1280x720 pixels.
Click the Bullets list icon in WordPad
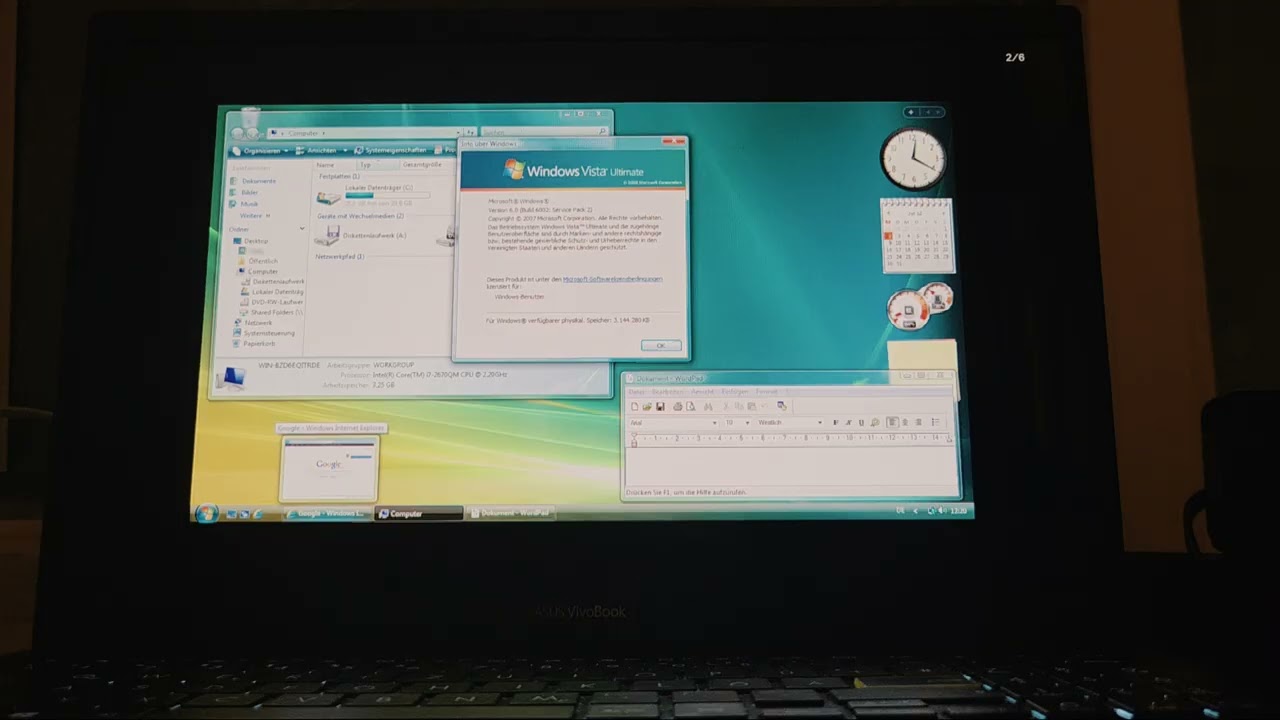coord(935,422)
